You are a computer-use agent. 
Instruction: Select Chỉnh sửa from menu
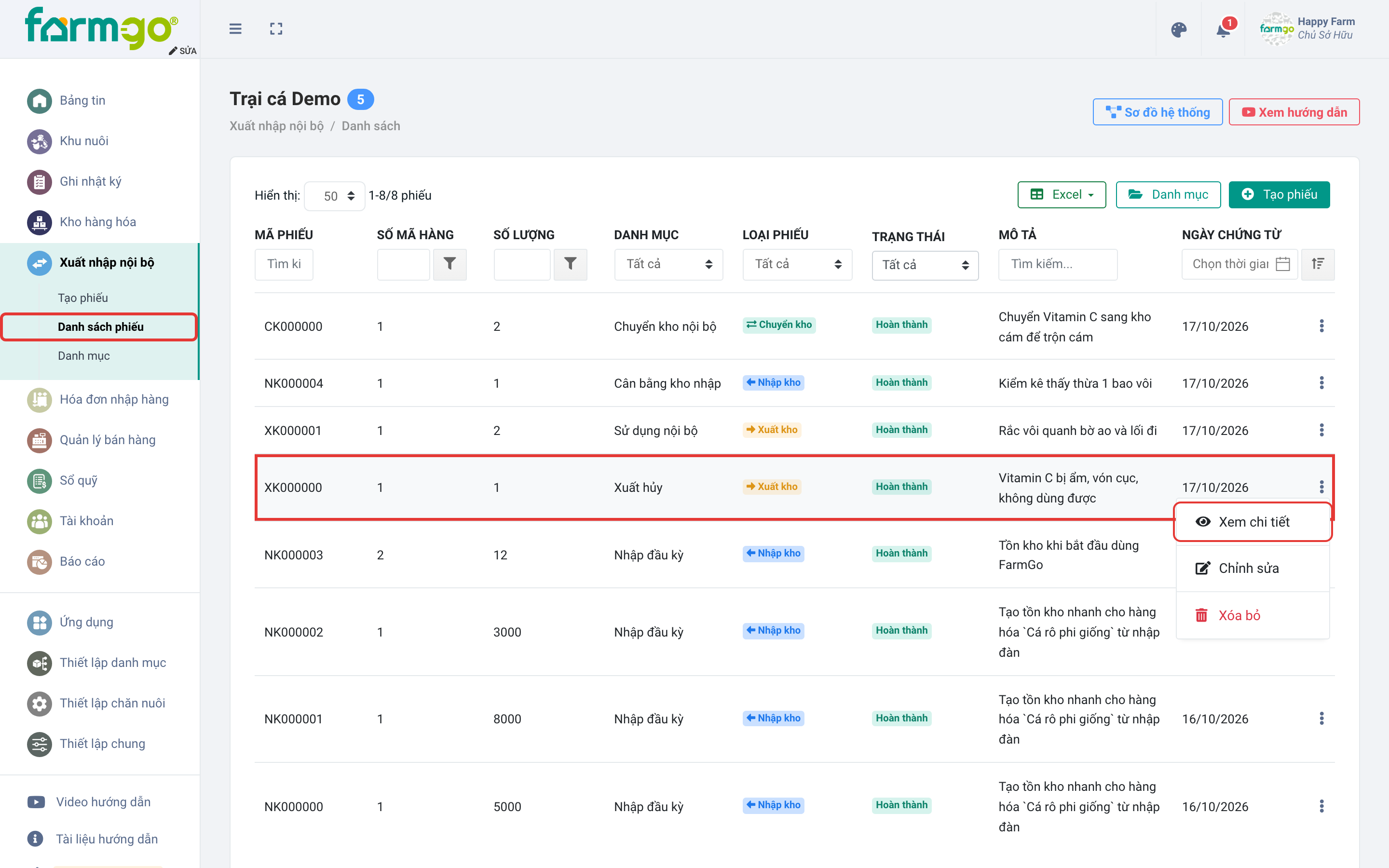[1253, 569]
